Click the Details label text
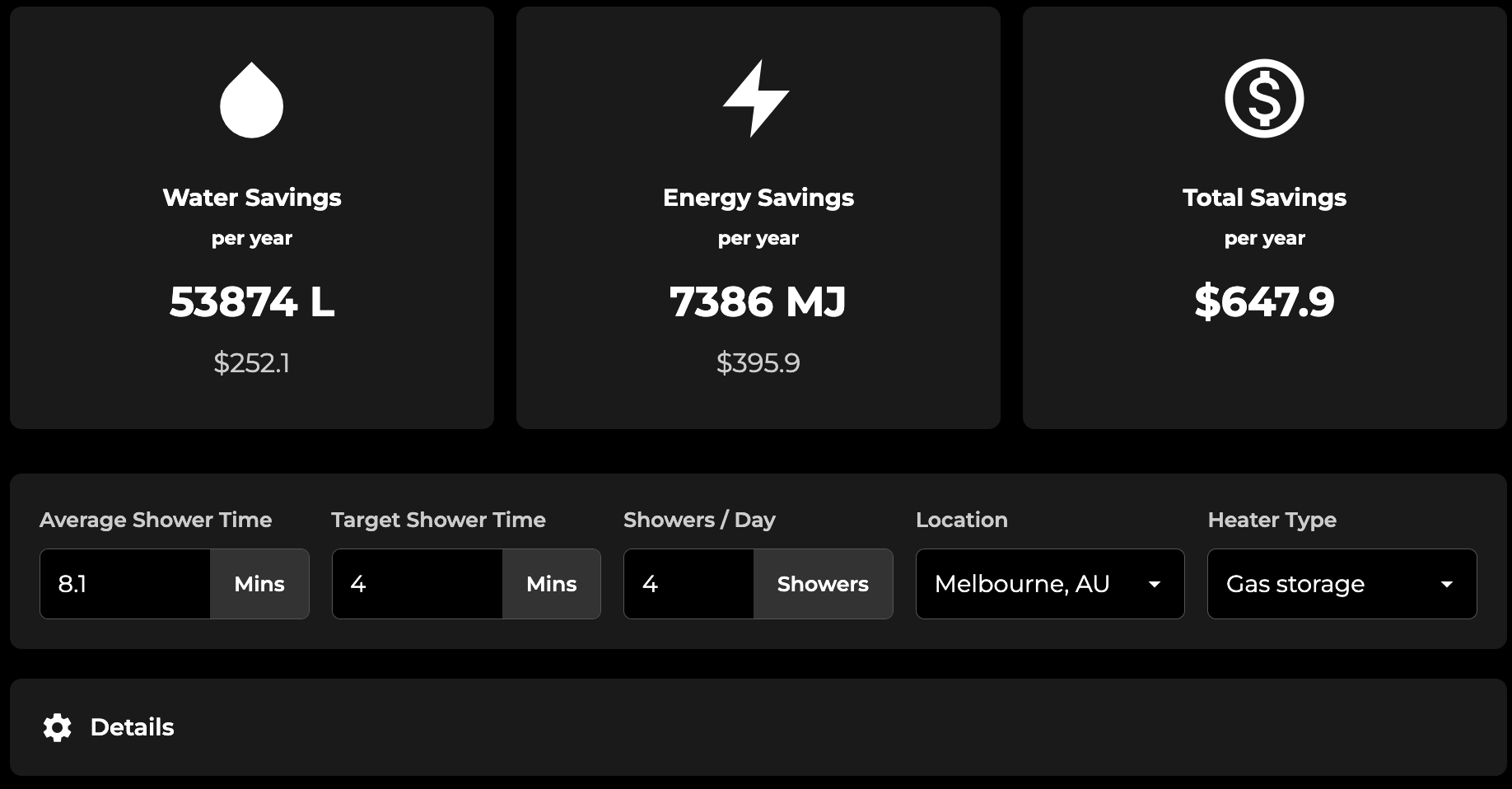The image size is (1512, 789). tap(133, 727)
